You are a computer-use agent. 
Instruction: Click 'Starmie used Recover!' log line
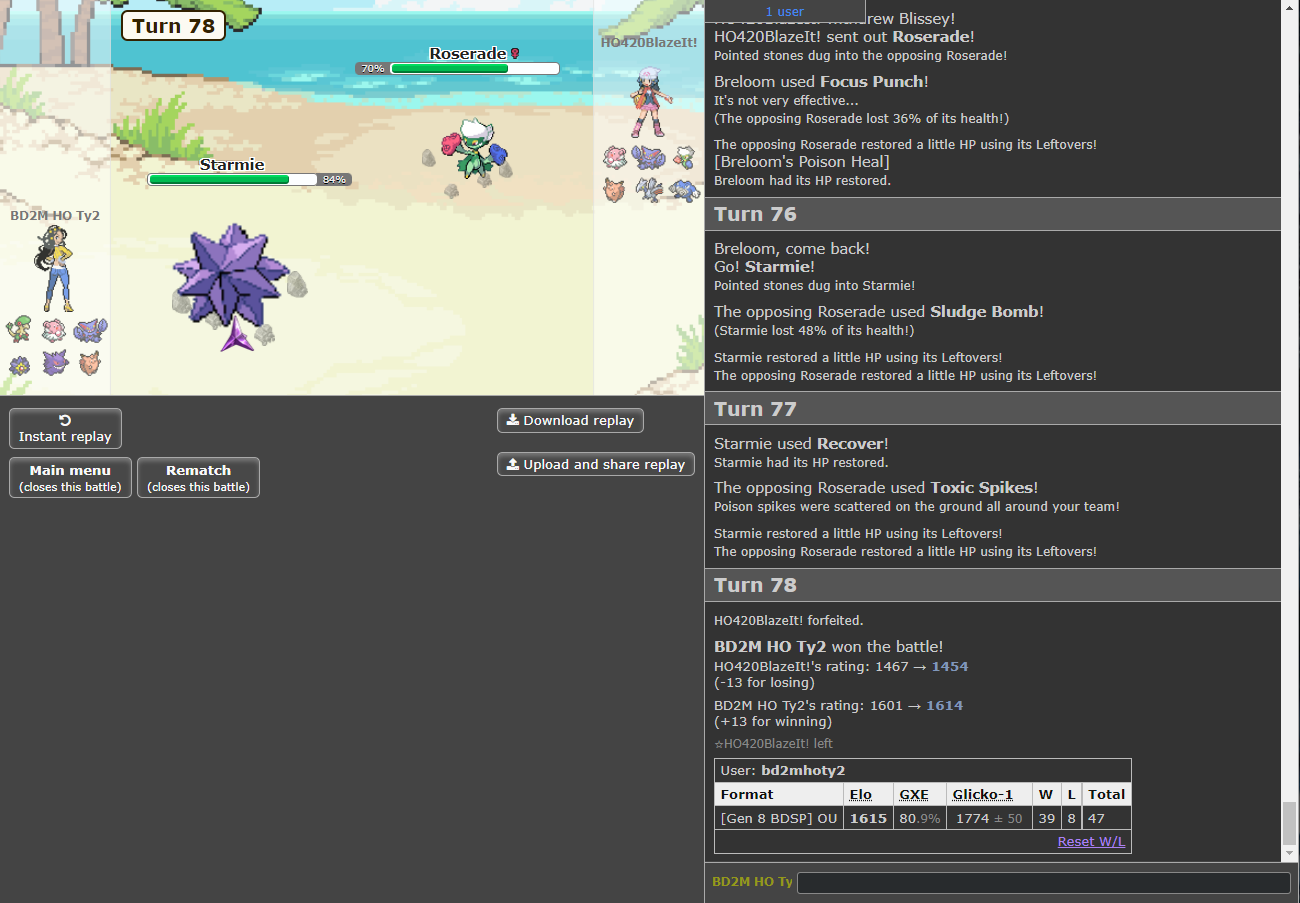click(801, 443)
